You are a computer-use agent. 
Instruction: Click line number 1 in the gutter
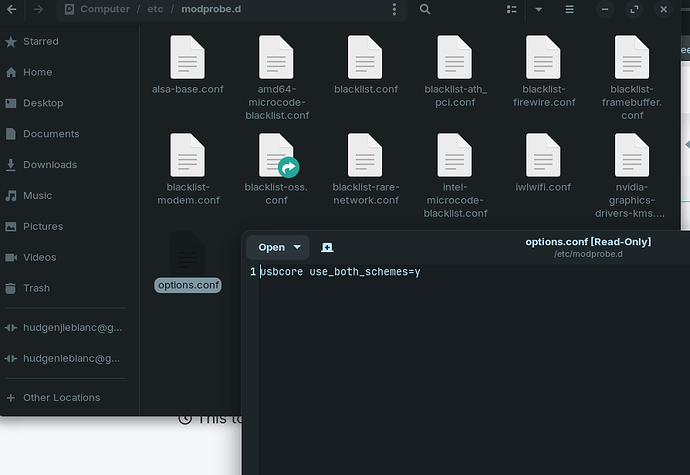coord(253,272)
